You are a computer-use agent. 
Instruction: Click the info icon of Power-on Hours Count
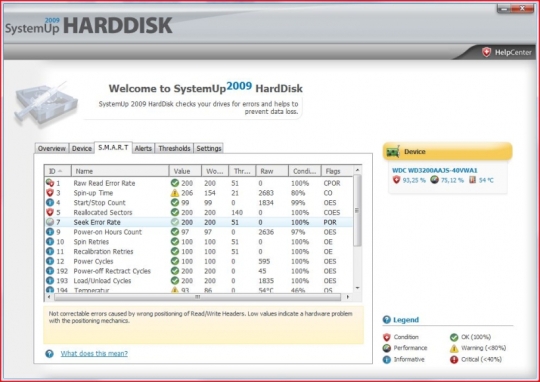click(50, 232)
